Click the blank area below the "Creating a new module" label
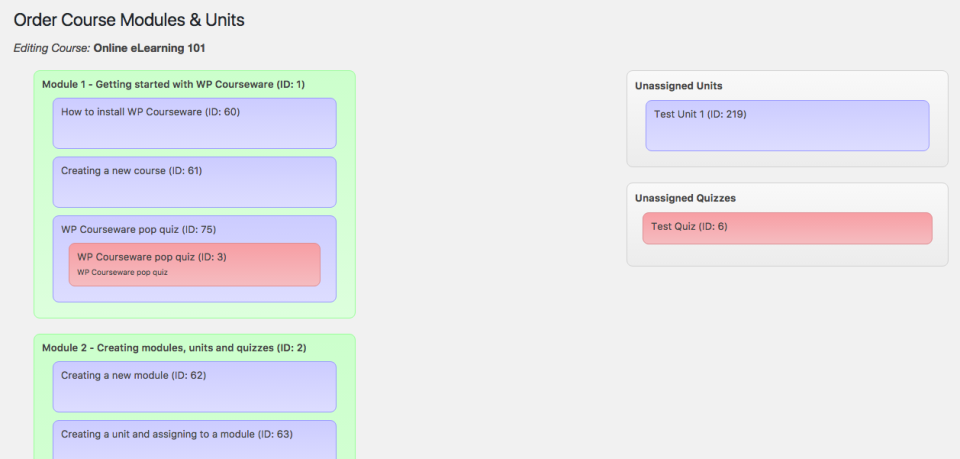The height and width of the screenshot is (459, 960). click(194, 397)
